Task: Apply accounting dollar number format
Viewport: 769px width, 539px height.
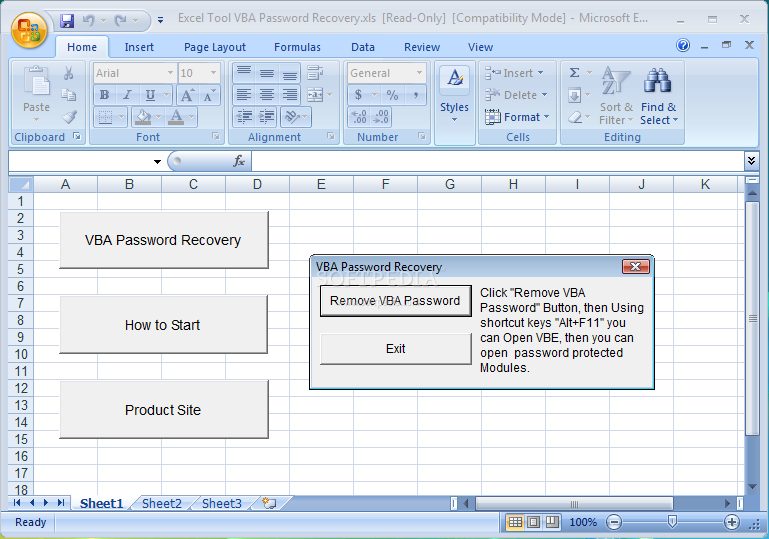Action: (359, 95)
